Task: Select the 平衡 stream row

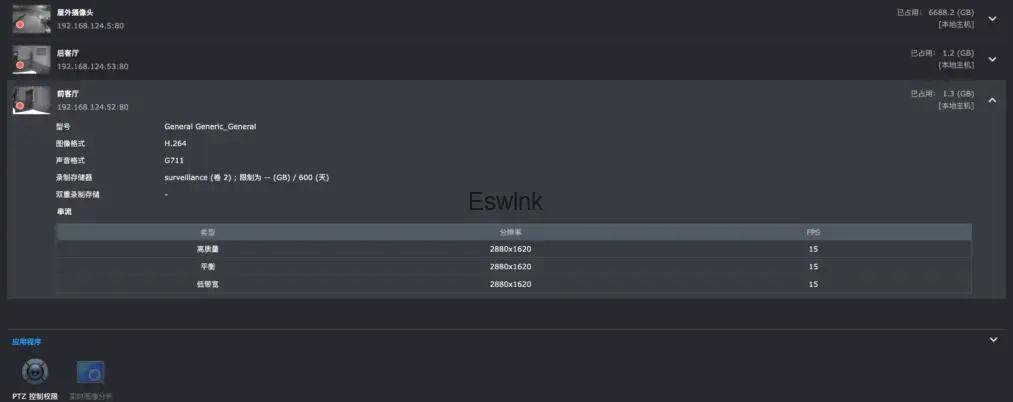Action: (x=513, y=267)
